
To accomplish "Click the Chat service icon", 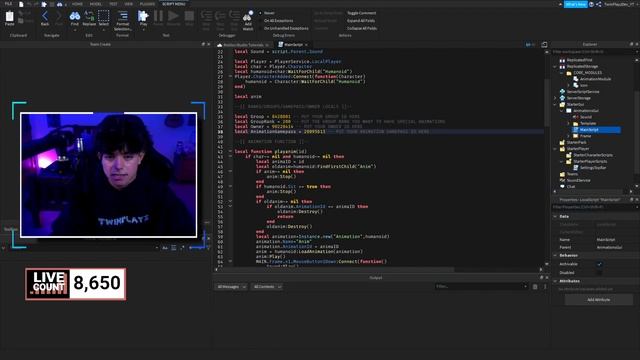I will [562, 187].
